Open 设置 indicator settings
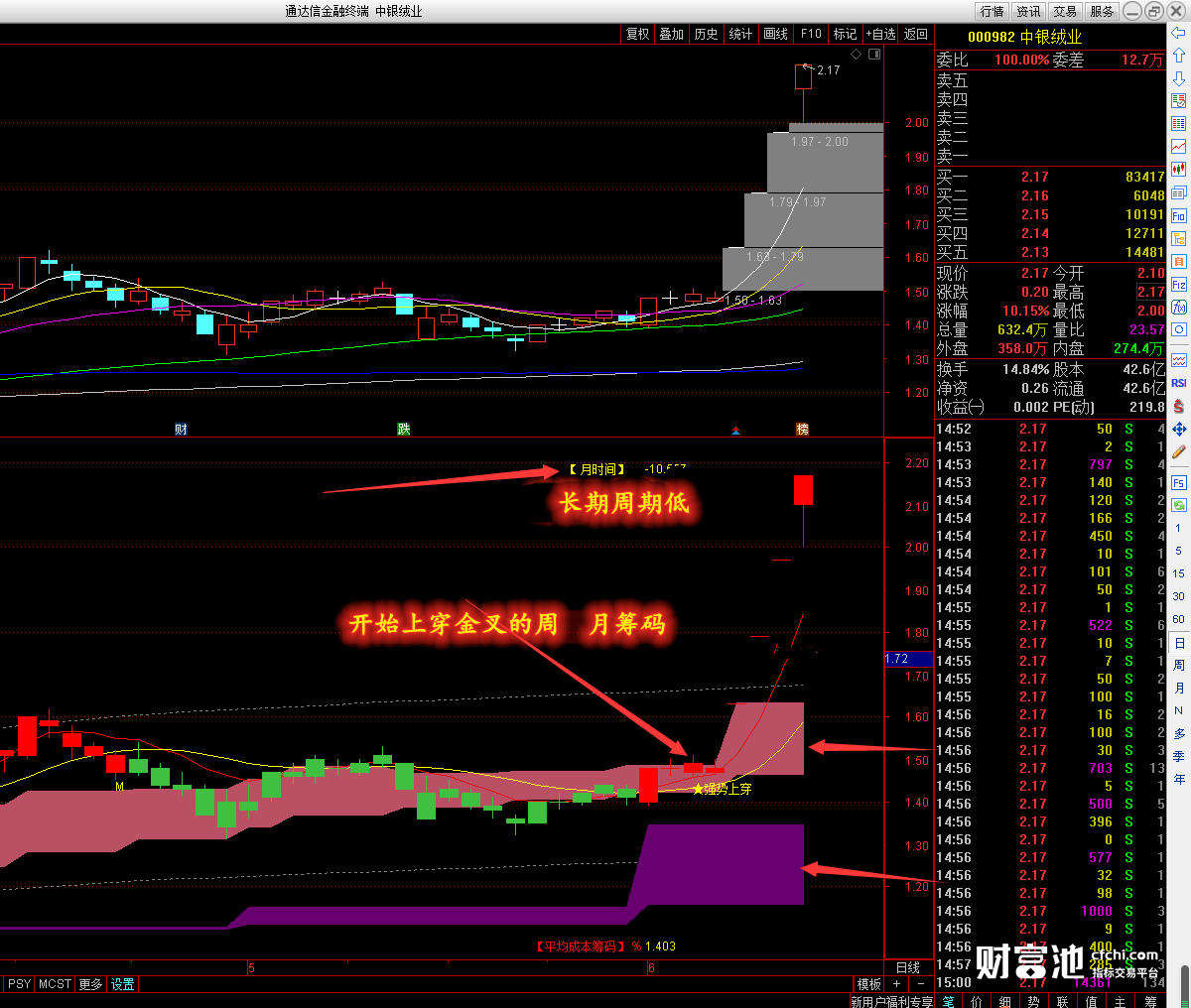This screenshot has height=1008, width=1191. pyautogui.click(x=123, y=984)
